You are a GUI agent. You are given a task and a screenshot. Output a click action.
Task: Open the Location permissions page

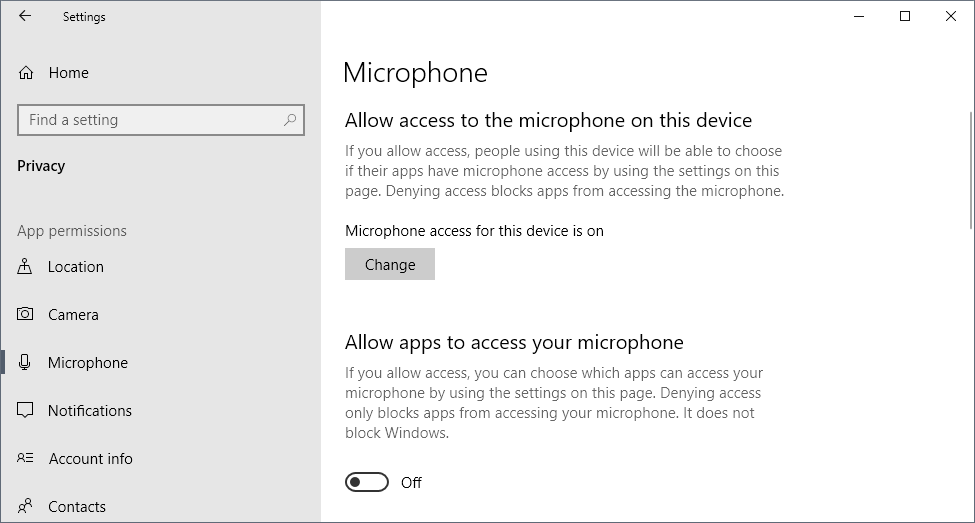coord(76,267)
